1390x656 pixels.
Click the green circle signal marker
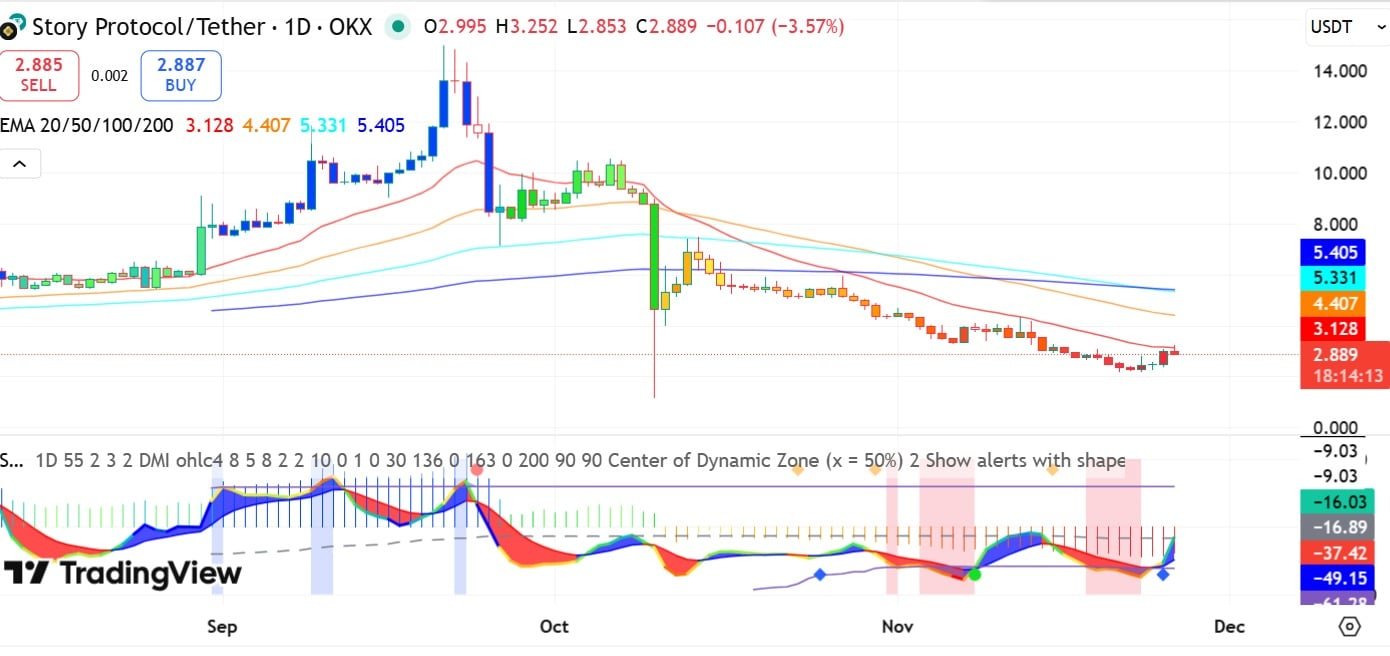point(975,574)
